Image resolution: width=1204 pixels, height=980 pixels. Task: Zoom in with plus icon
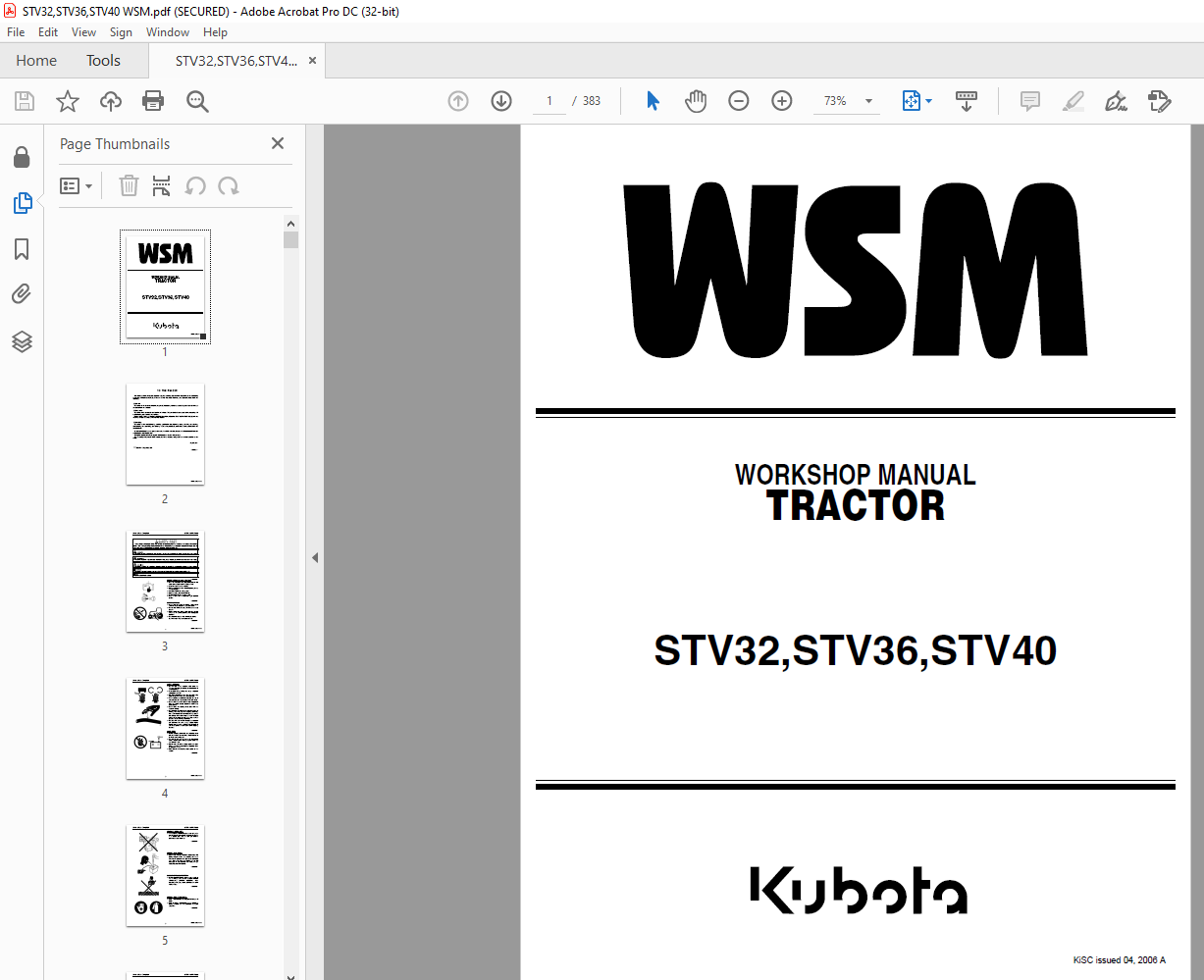coord(782,101)
